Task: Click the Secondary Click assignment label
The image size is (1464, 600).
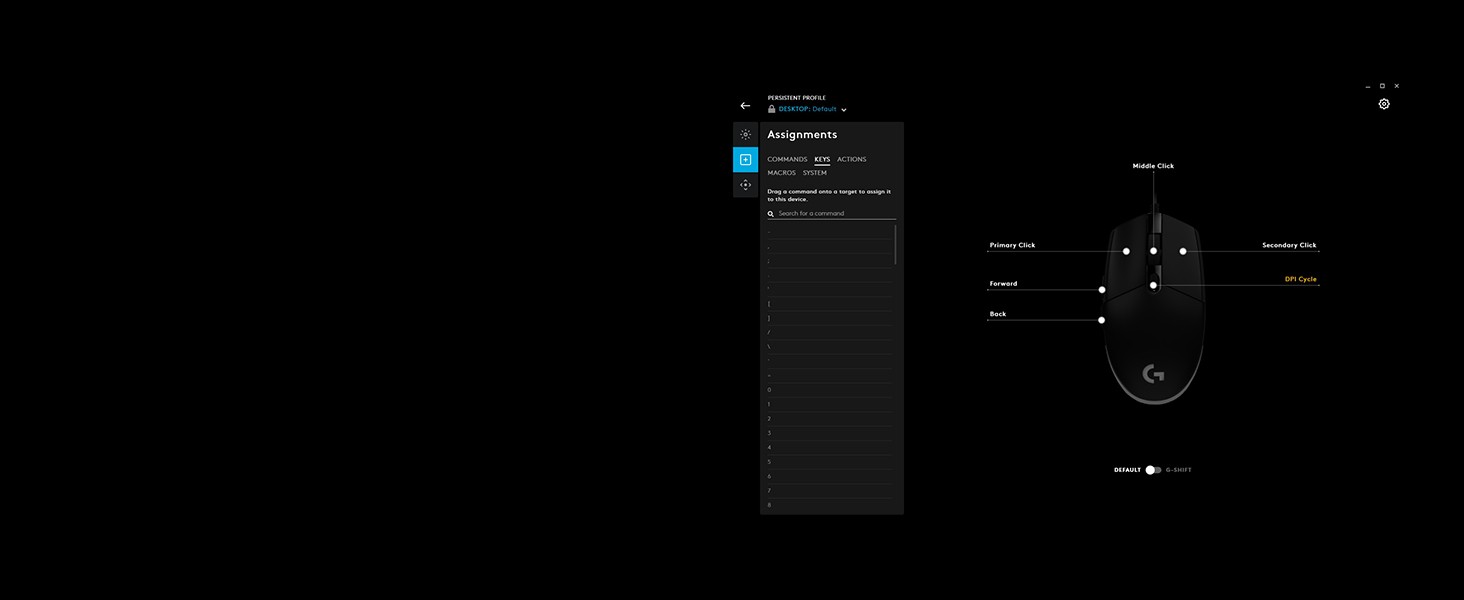Action: click(x=1289, y=245)
